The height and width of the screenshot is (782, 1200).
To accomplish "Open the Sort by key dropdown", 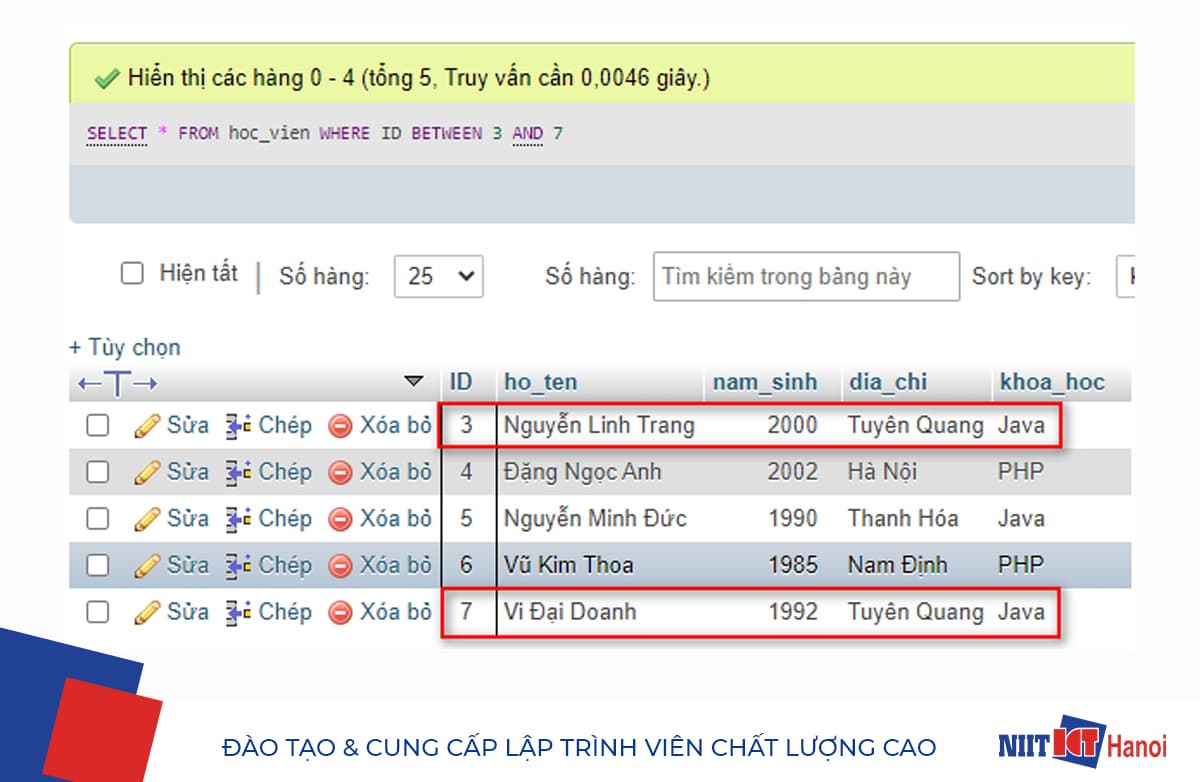I will click(x=1128, y=276).
